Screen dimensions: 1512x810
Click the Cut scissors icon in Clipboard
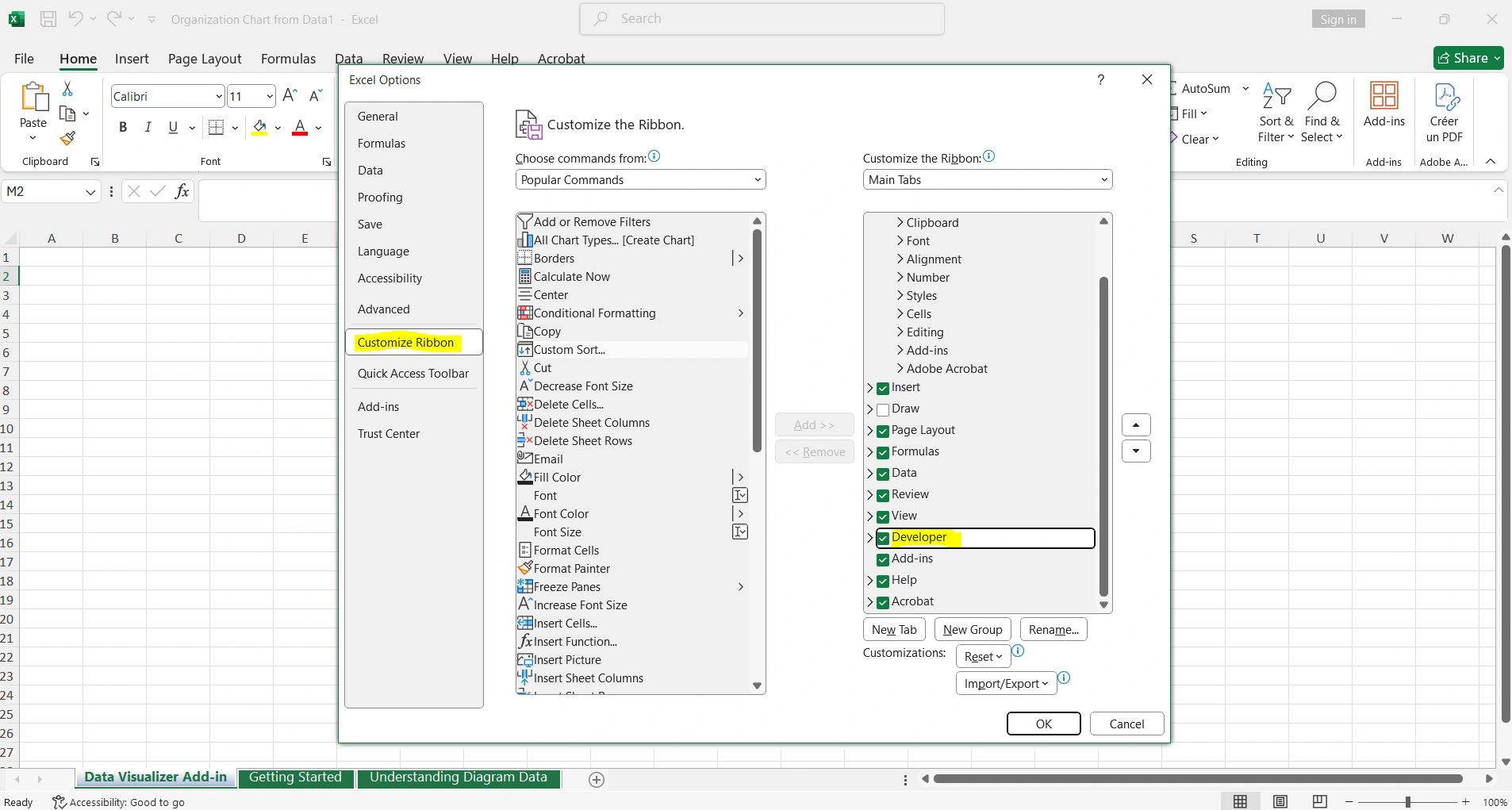[x=67, y=89]
